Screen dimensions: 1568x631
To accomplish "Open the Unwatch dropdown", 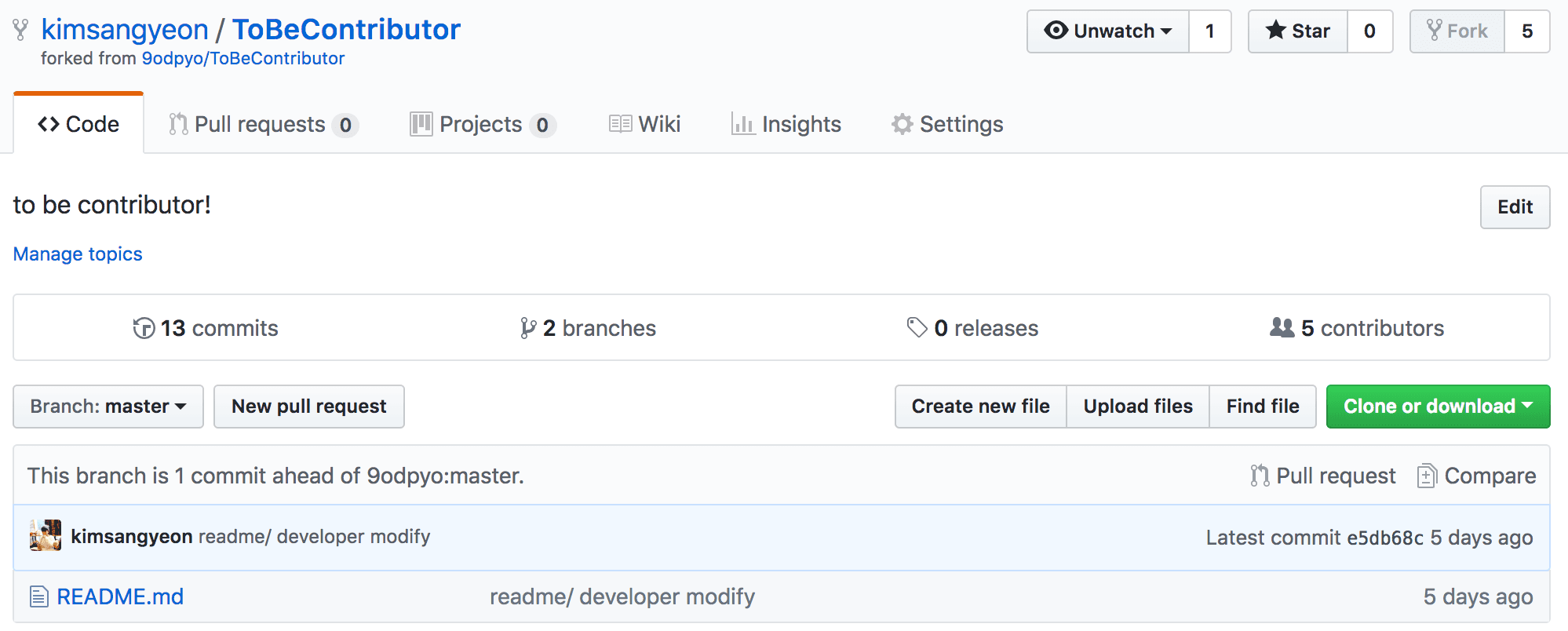I will 1108,31.
